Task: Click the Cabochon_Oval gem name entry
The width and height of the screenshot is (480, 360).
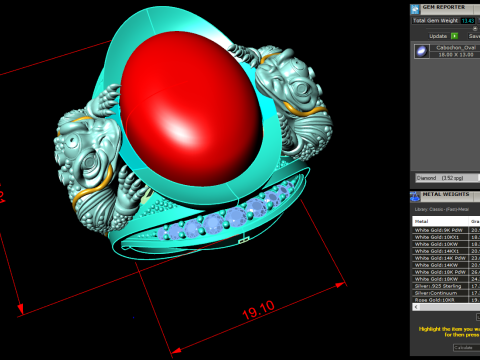Action: pyautogui.click(x=456, y=48)
